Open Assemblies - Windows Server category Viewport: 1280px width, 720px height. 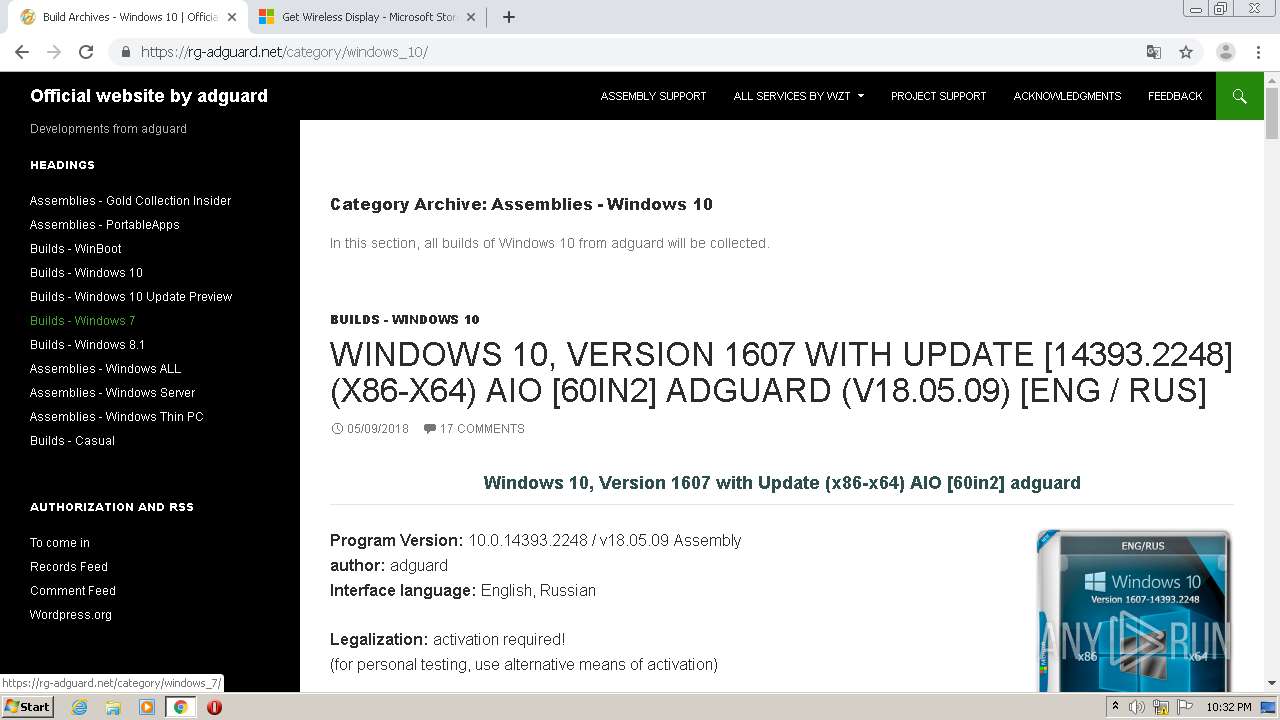coord(112,393)
